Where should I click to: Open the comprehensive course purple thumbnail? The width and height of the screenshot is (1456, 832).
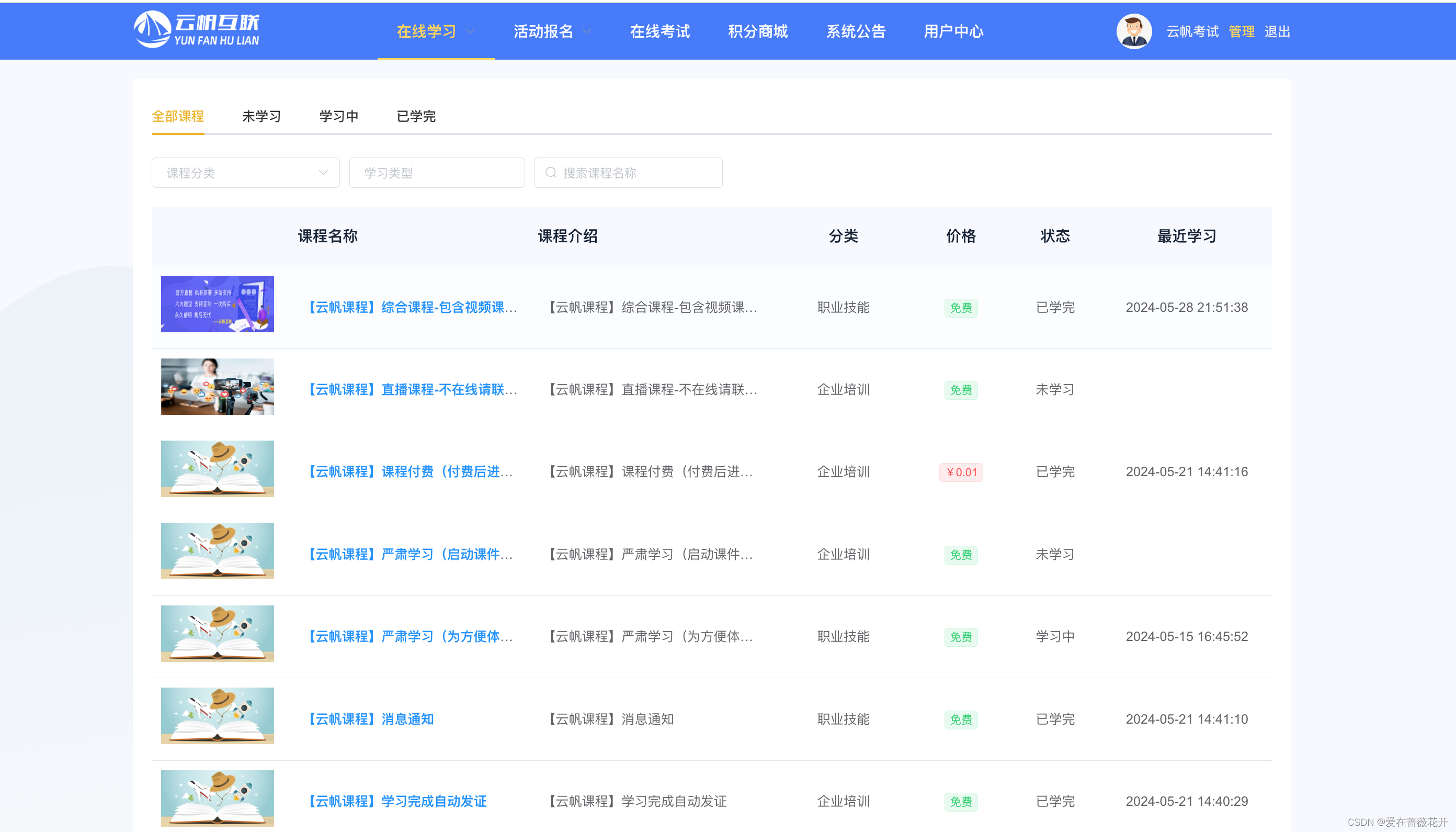pyautogui.click(x=217, y=304)
